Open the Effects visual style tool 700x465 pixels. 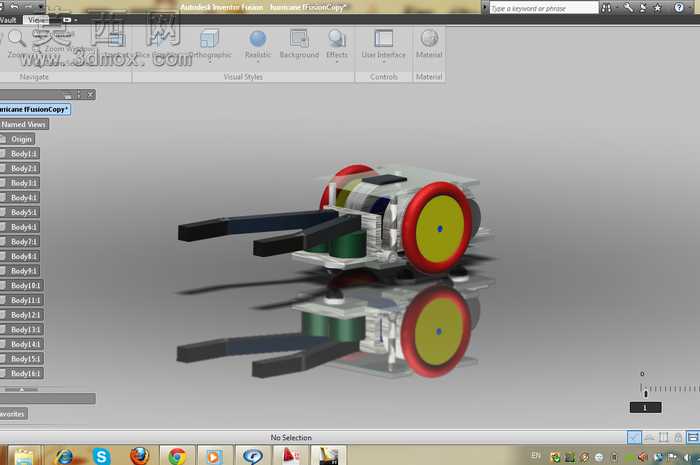337,43
